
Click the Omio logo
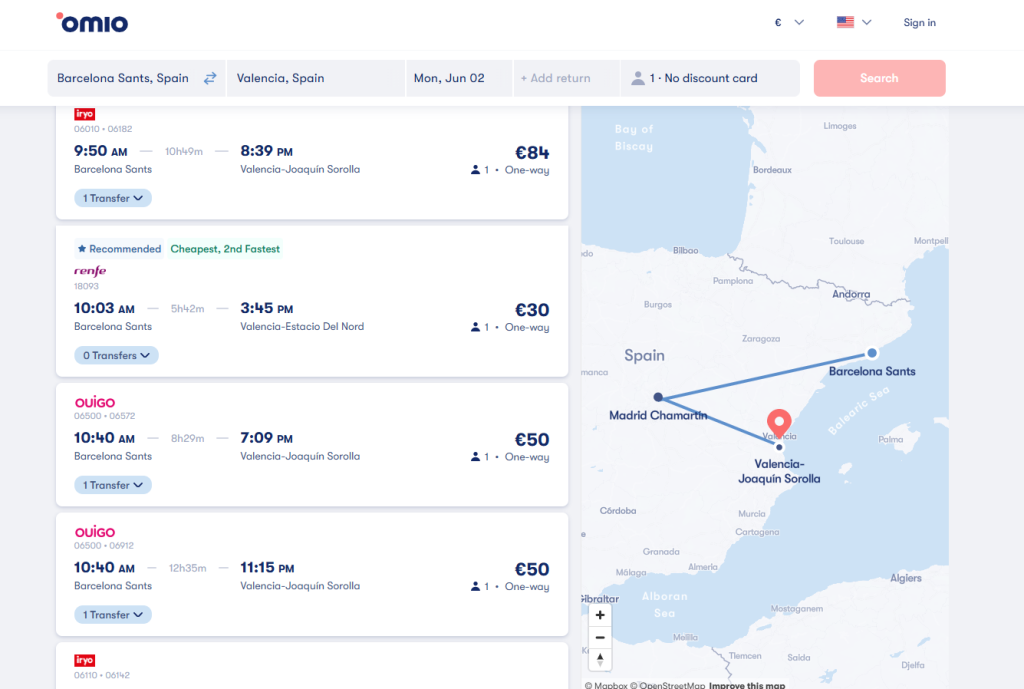92,22
